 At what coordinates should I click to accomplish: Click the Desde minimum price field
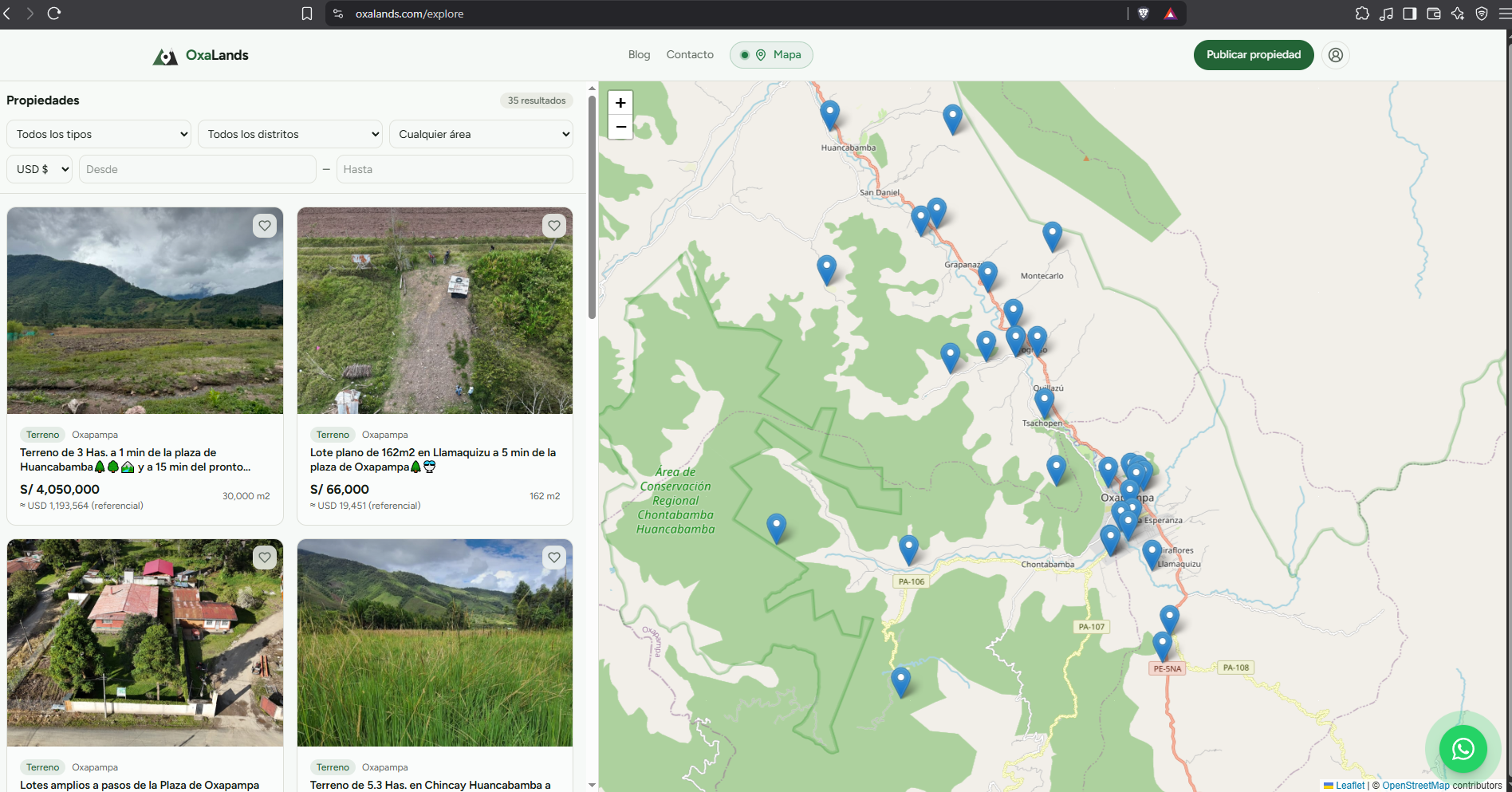198,169
